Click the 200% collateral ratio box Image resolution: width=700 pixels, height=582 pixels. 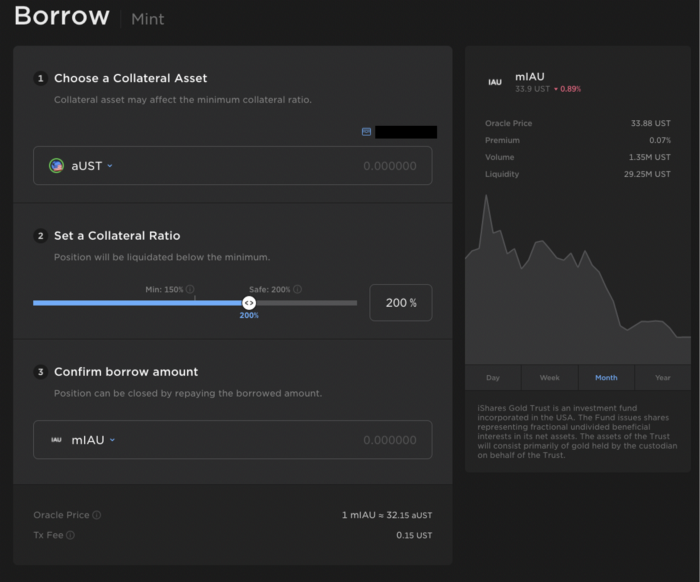click(401, 303)
